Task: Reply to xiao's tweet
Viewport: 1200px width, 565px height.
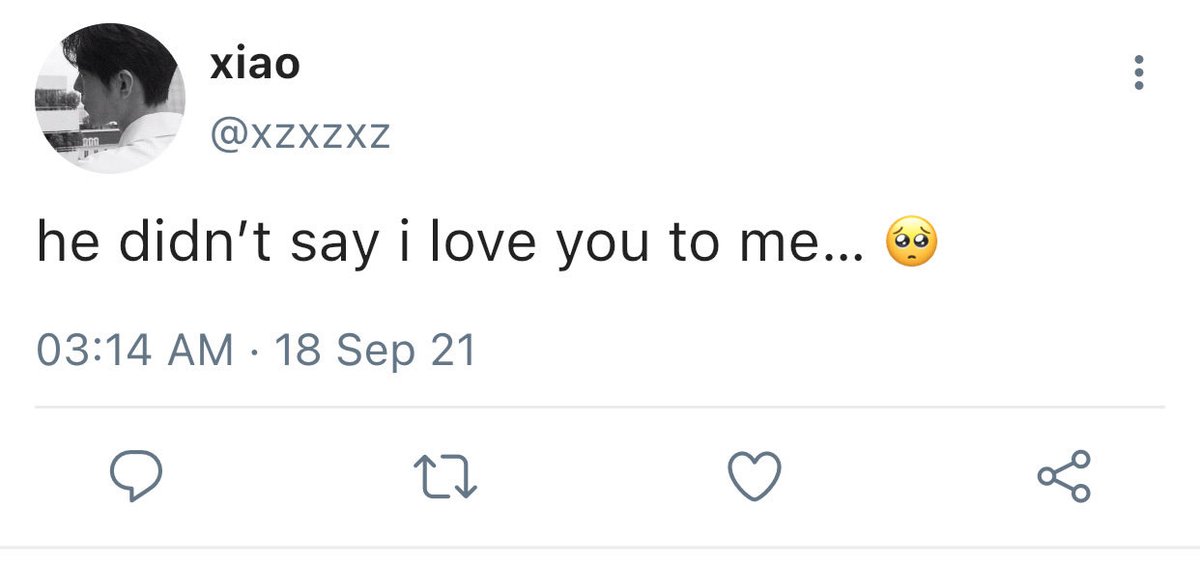Action: pyautogui.click(x=135, y=478)
